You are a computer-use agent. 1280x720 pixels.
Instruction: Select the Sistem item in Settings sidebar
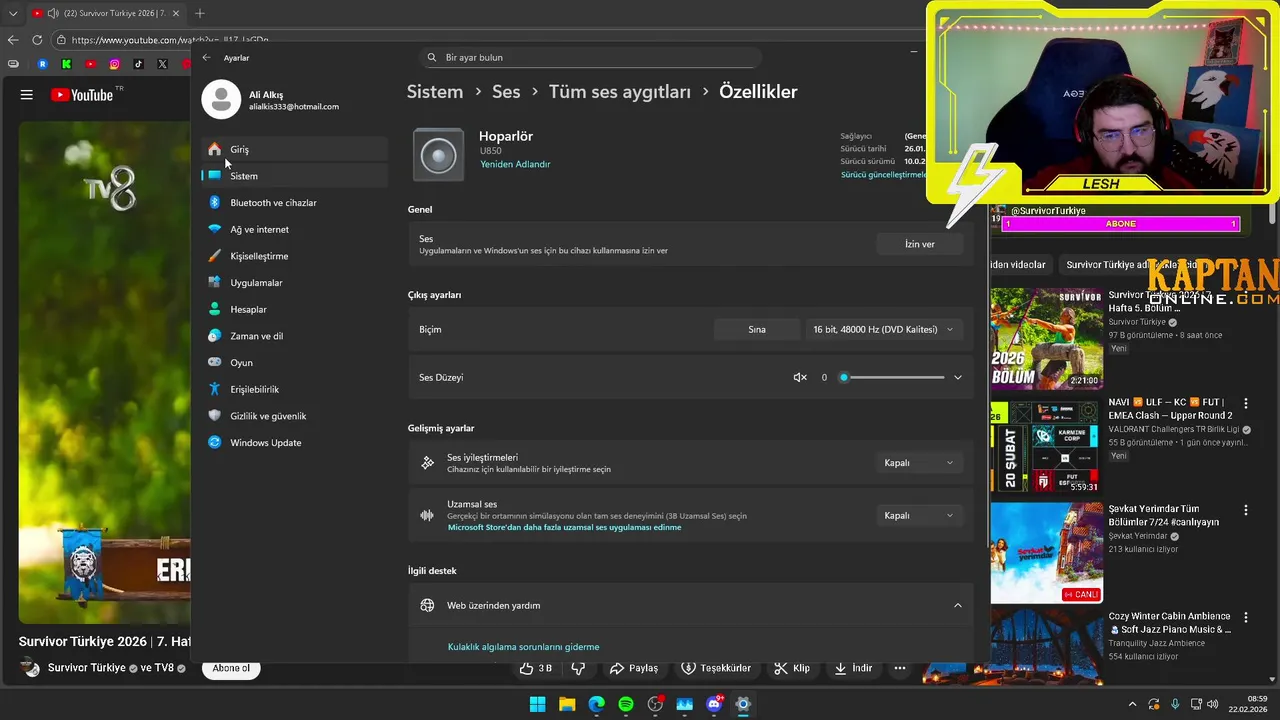coord(295,176)
